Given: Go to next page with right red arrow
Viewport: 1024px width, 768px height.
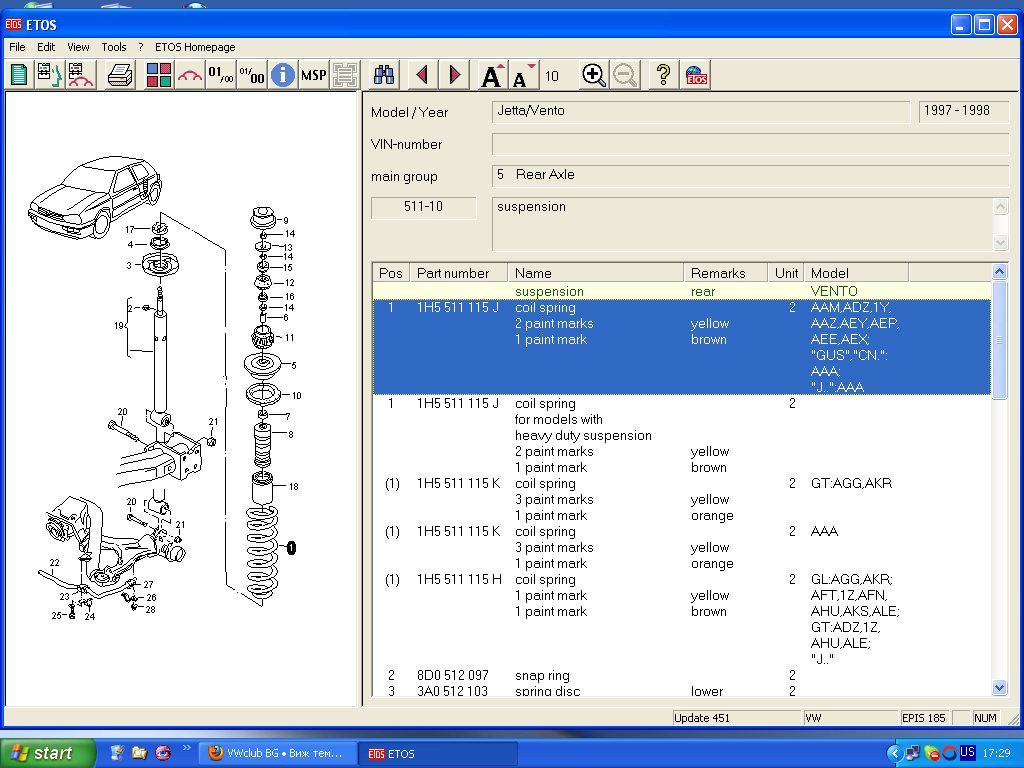Looking at the screenshot, I should point(455,75).
